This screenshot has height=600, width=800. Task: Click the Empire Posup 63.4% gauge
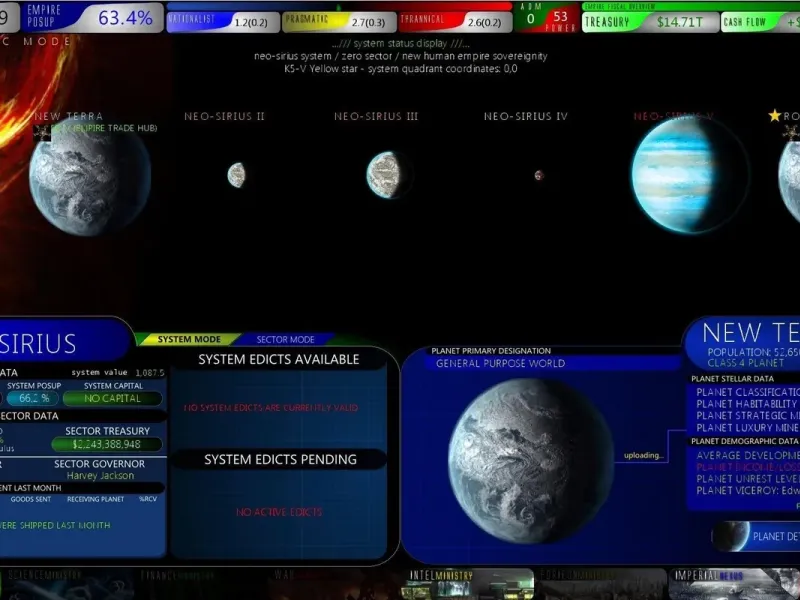93,17
